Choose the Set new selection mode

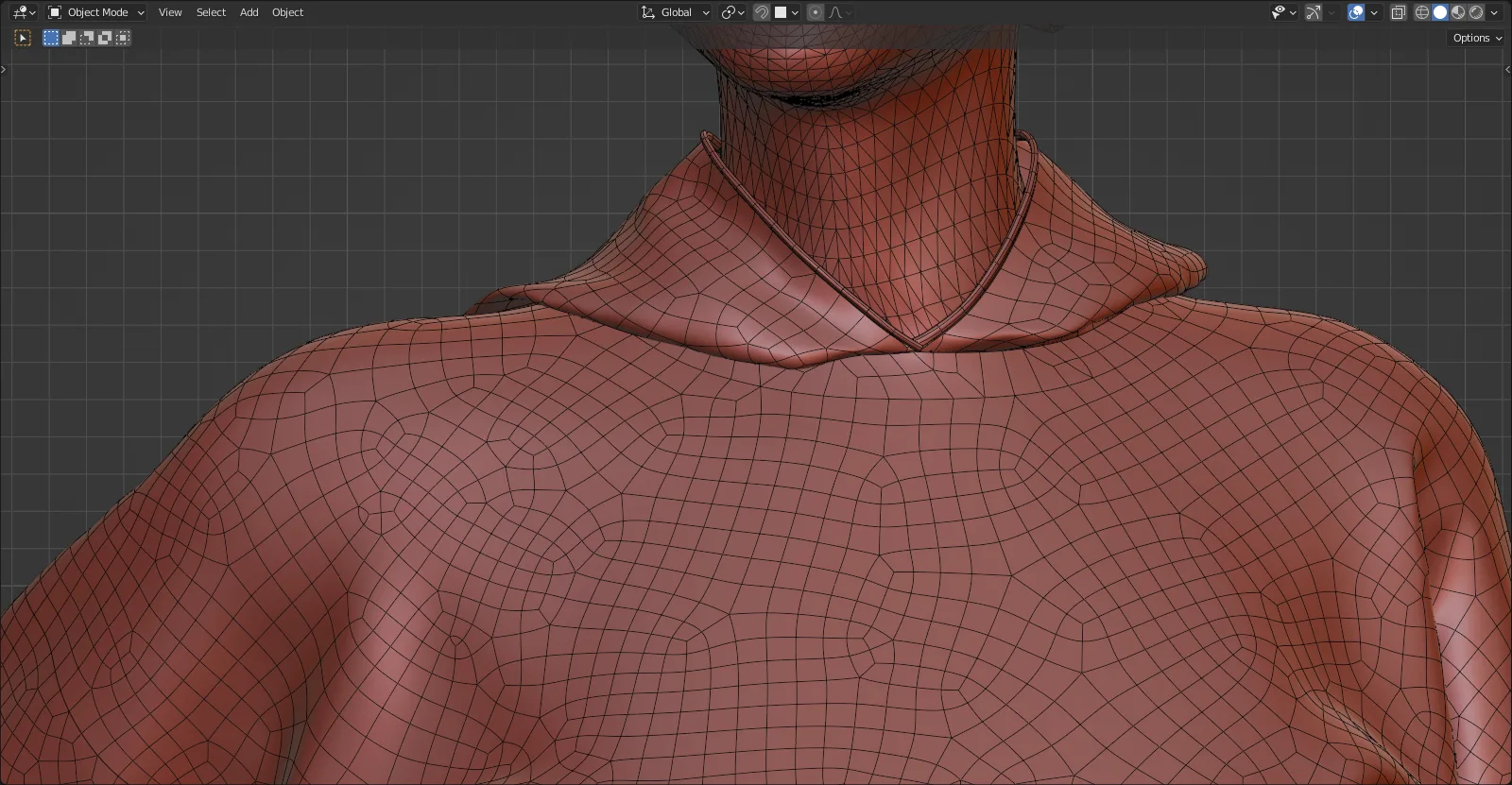point(51,38)
